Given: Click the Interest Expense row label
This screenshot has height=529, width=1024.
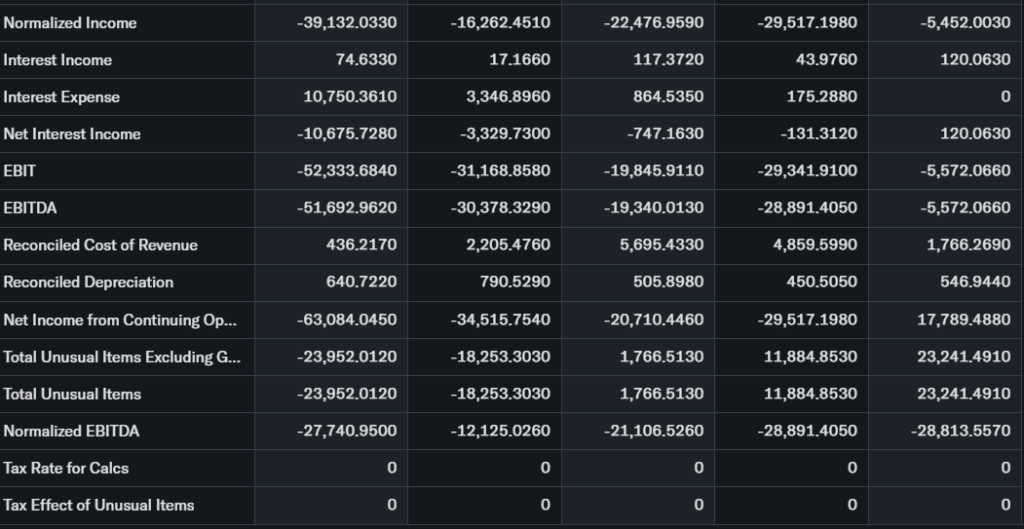Looking at the screenshot, I should click(62, 97).
